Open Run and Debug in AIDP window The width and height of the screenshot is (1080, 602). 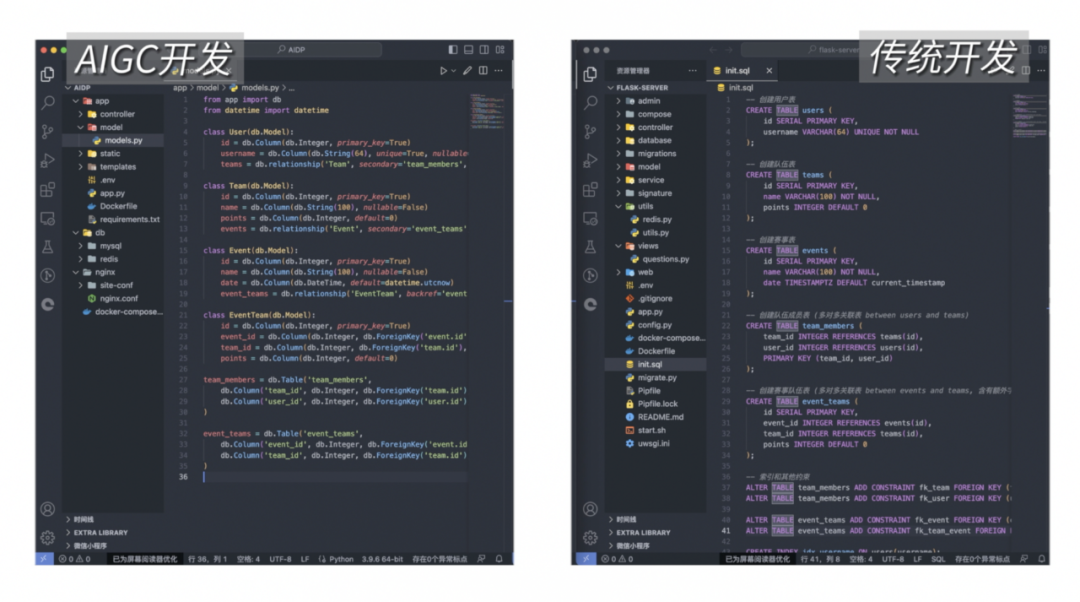pyautogui.click(x=48, y=160)
